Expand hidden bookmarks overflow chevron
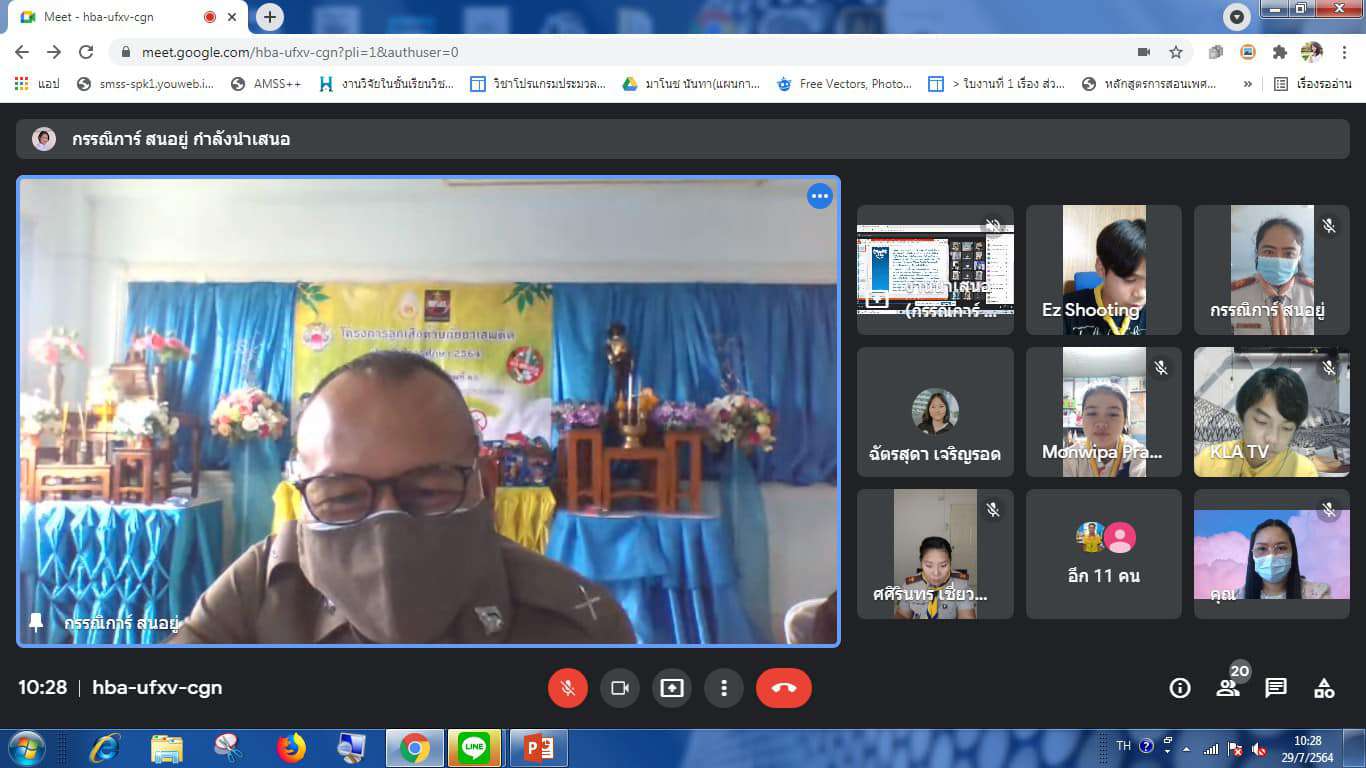 (x=1247, y=84)
